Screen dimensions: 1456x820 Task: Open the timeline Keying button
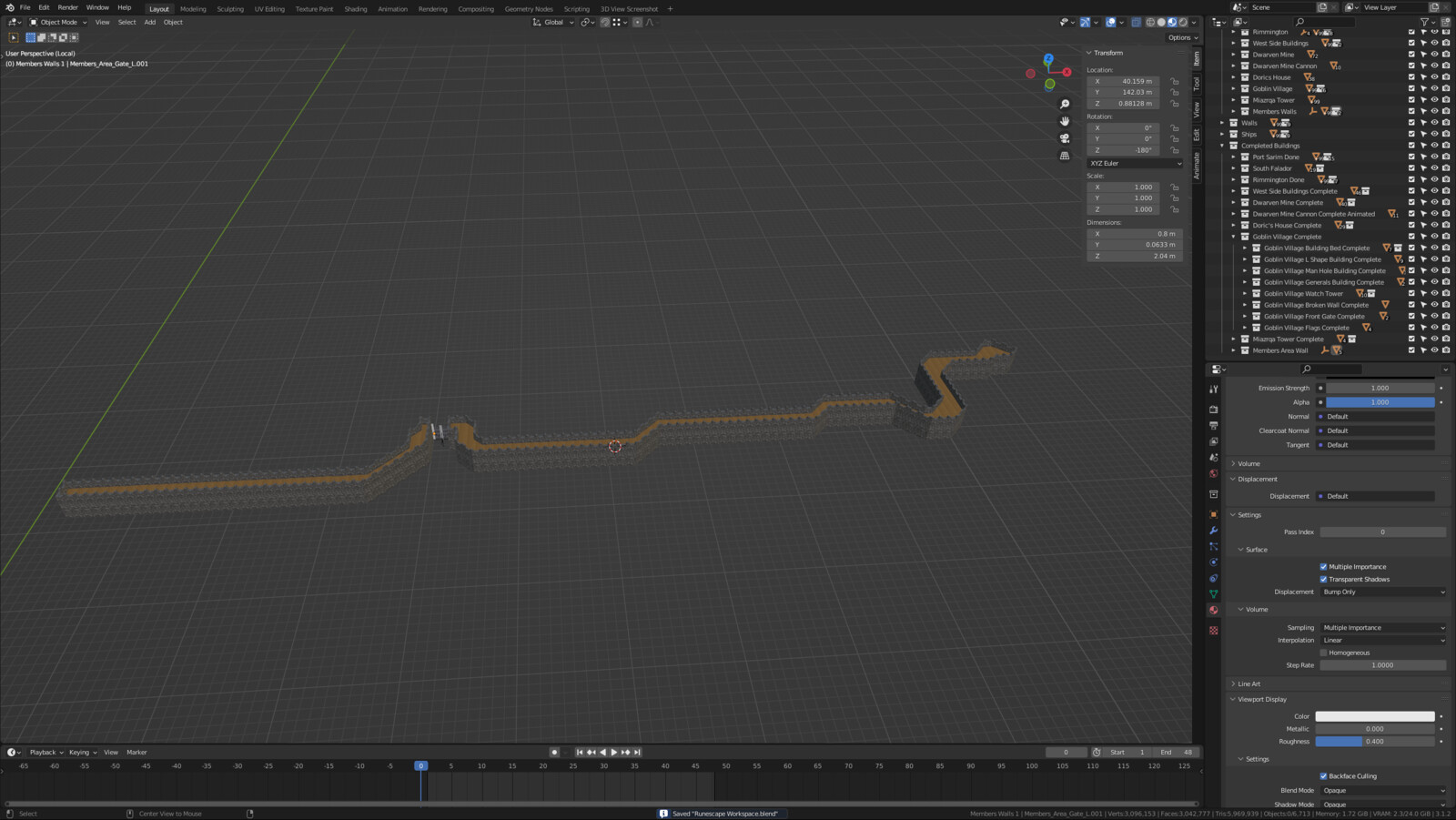click(x=82, y=753)
